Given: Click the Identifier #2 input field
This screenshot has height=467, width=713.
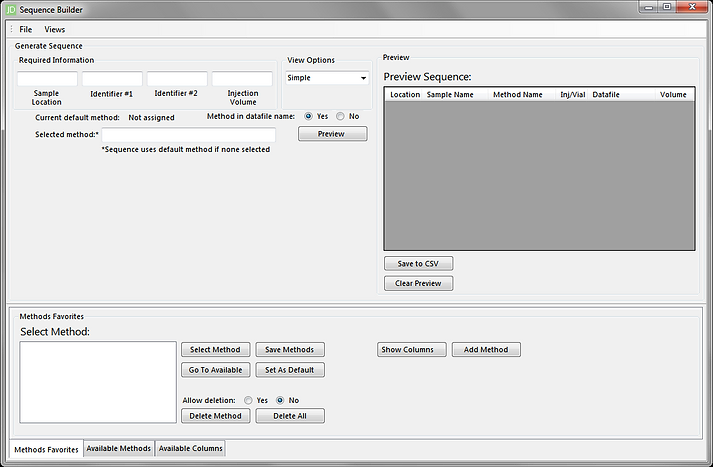Looking at the screenshot, I should tap(177, 78).
